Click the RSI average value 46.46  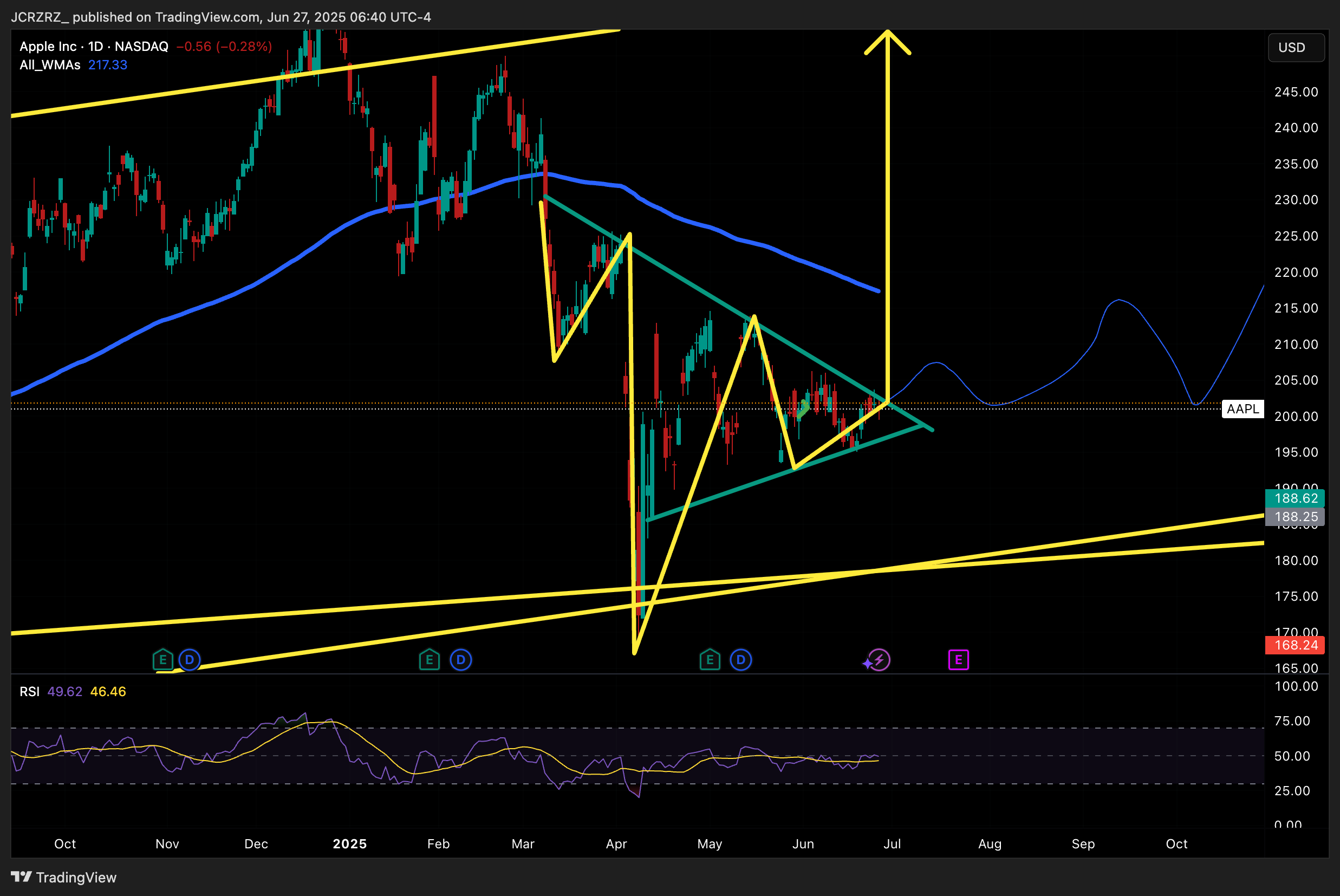[108, 691]
